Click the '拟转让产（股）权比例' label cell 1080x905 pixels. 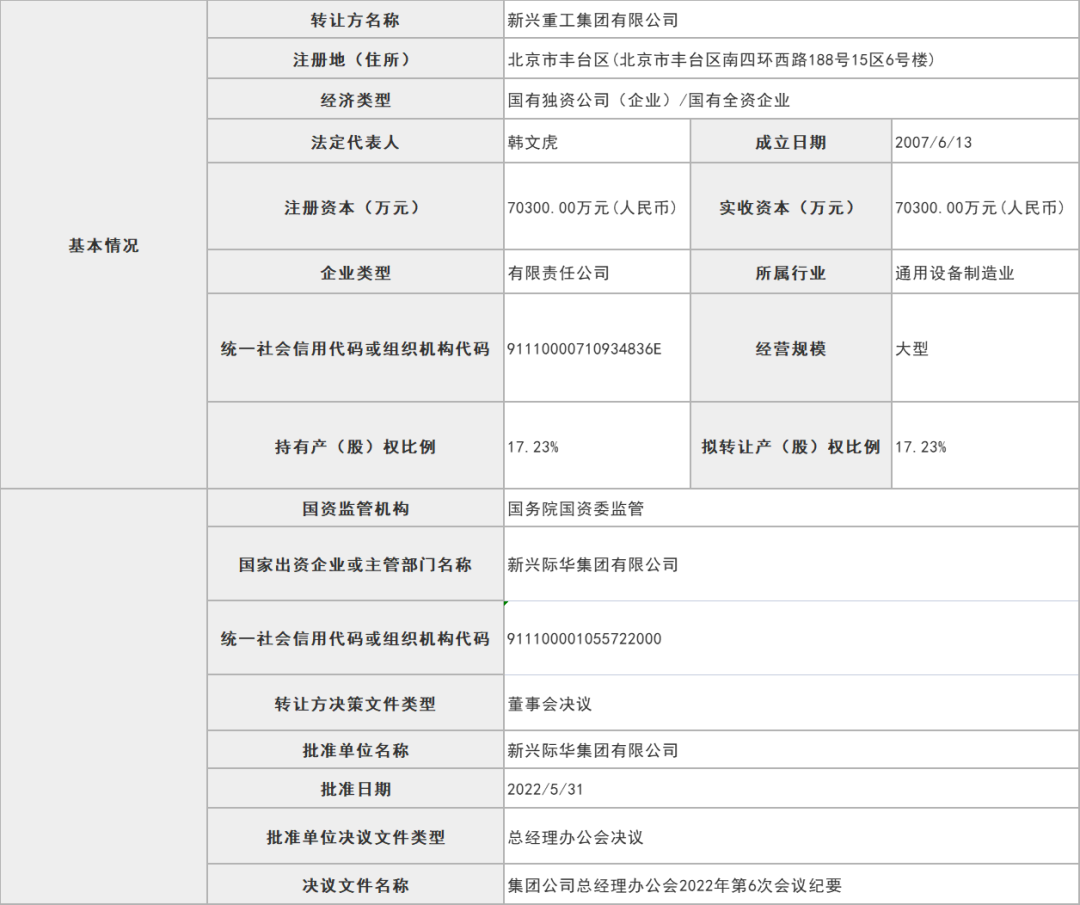point(791,446)
